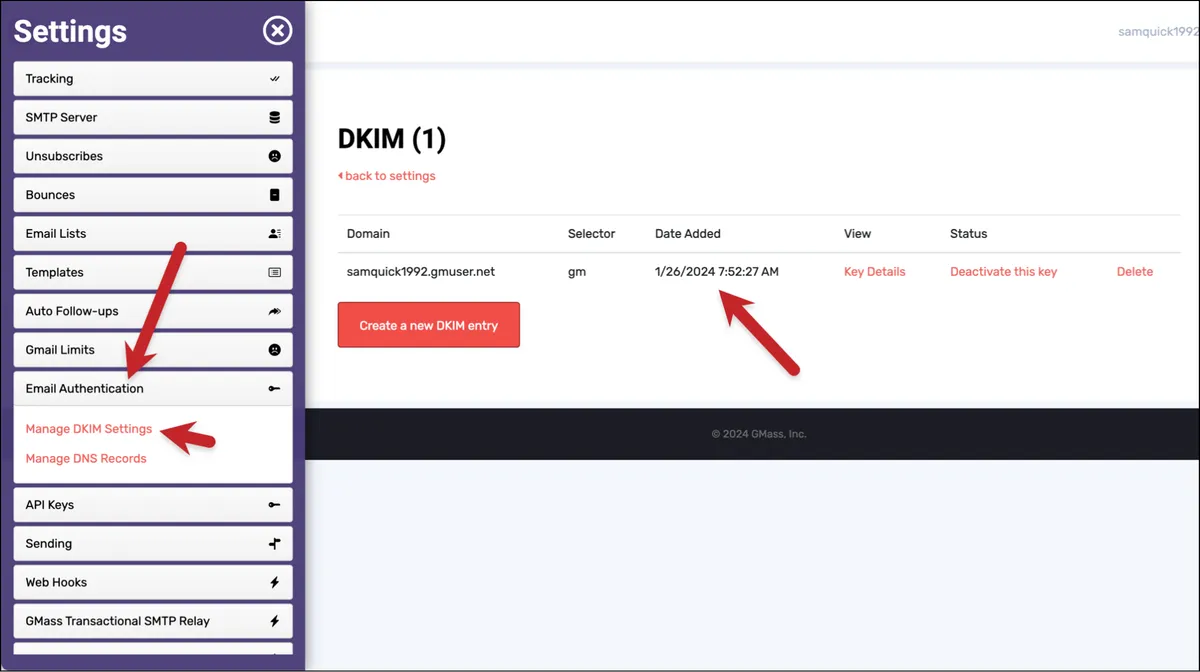Create a new DKIM entry

[429, 325]
